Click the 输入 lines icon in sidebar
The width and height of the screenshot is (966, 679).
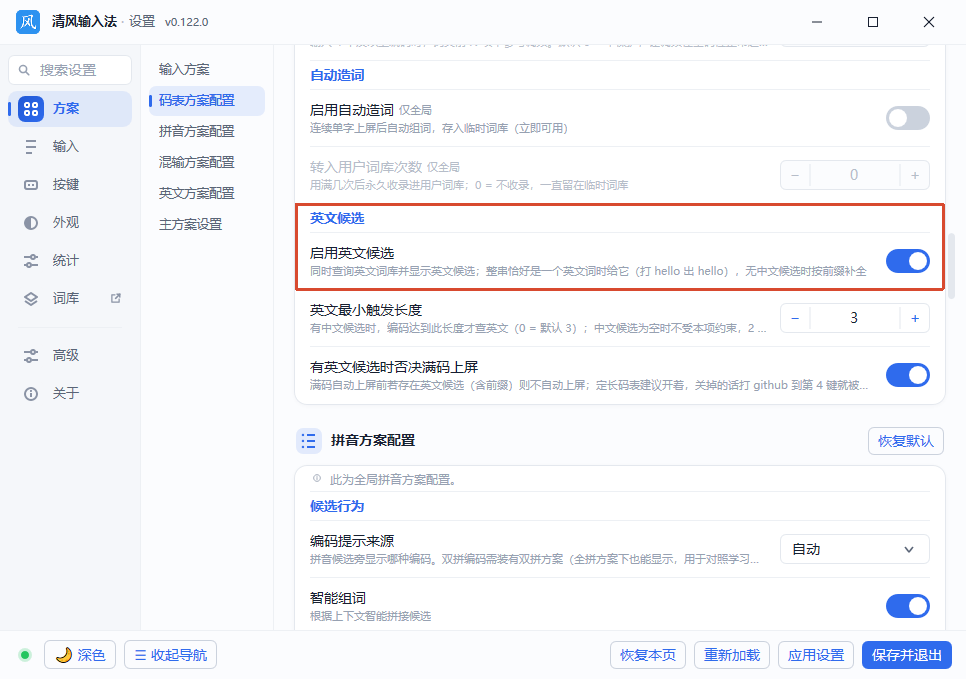(31, 147)
